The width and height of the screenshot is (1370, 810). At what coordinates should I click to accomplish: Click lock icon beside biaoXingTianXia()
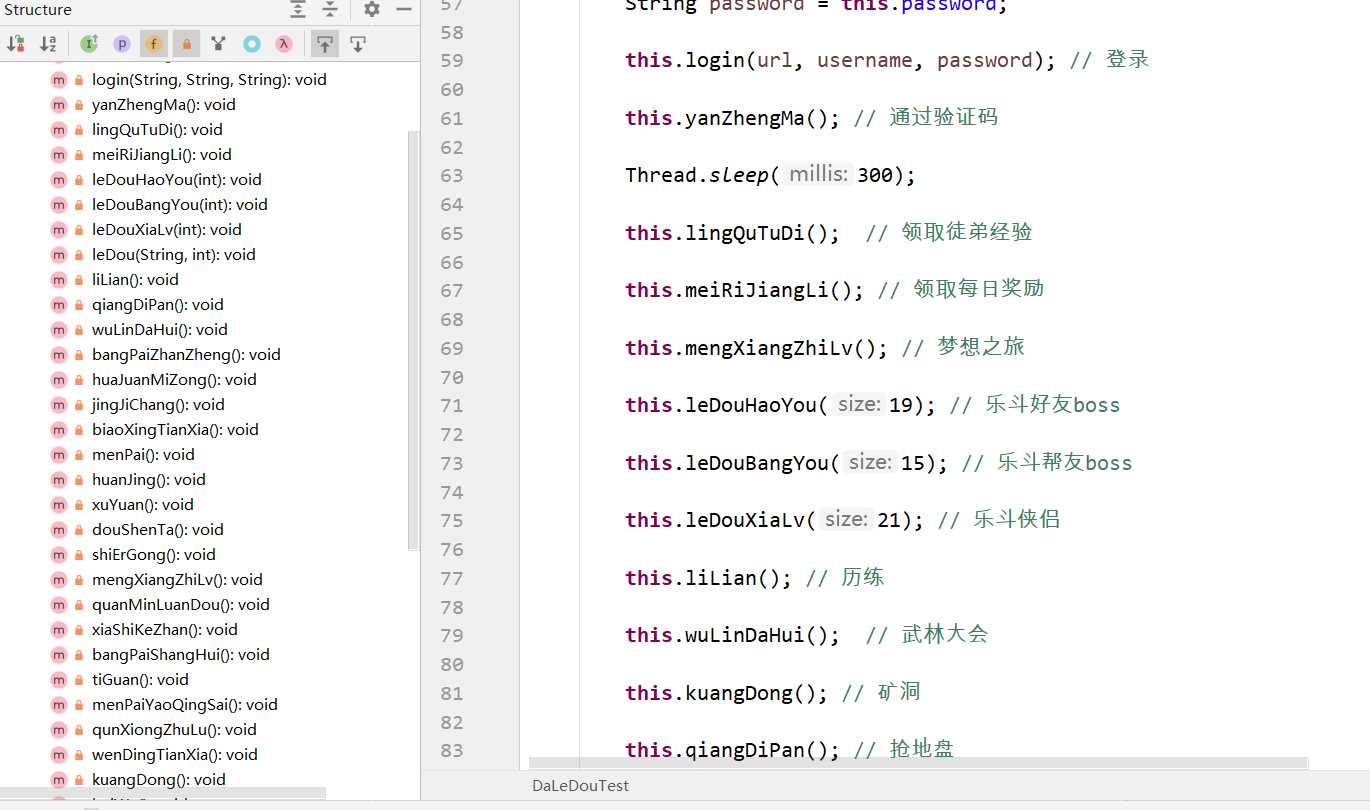79,430
